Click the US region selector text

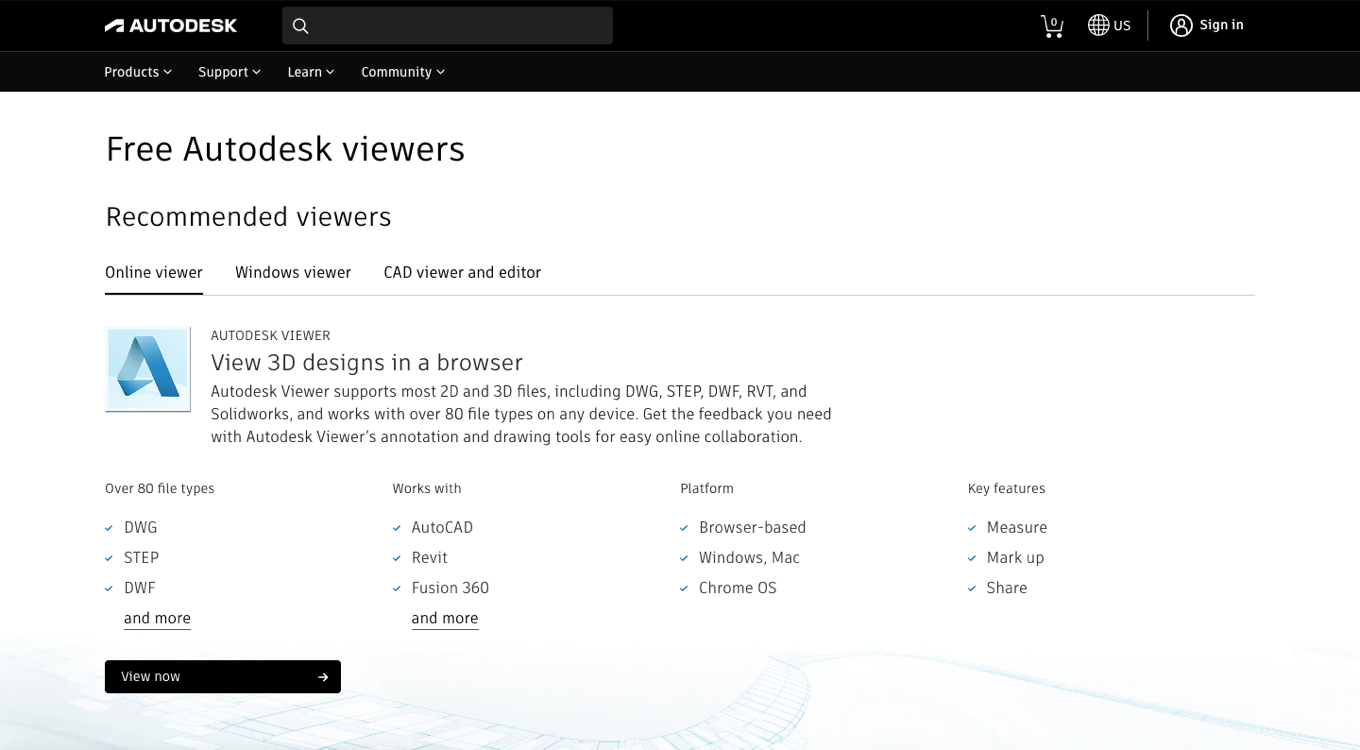tap(1122, 26)
